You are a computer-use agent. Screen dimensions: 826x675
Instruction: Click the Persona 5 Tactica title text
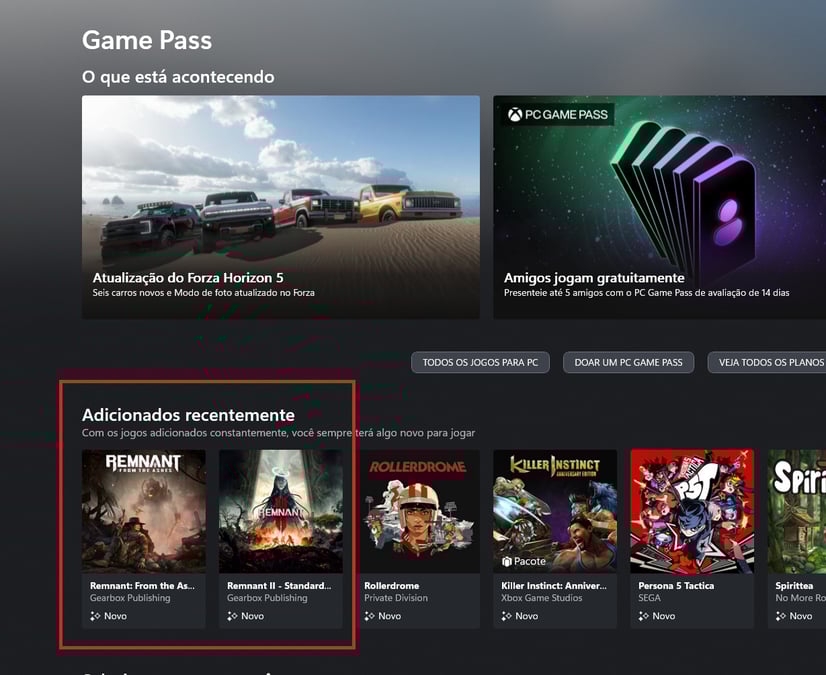point(676,585)
